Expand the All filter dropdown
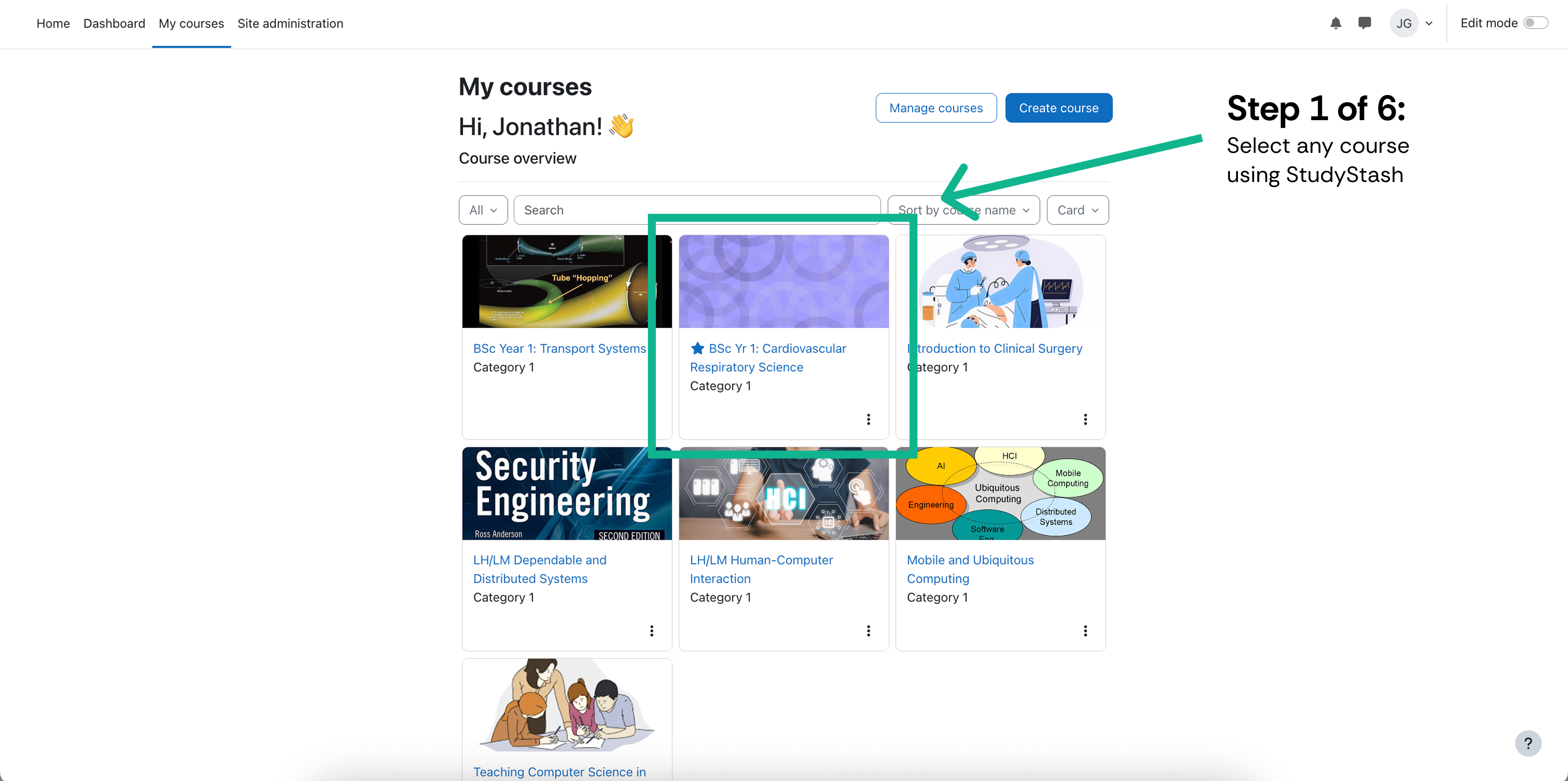Image resolution: width=1568 pixels, height=781 pixels. tap(483, 210)
